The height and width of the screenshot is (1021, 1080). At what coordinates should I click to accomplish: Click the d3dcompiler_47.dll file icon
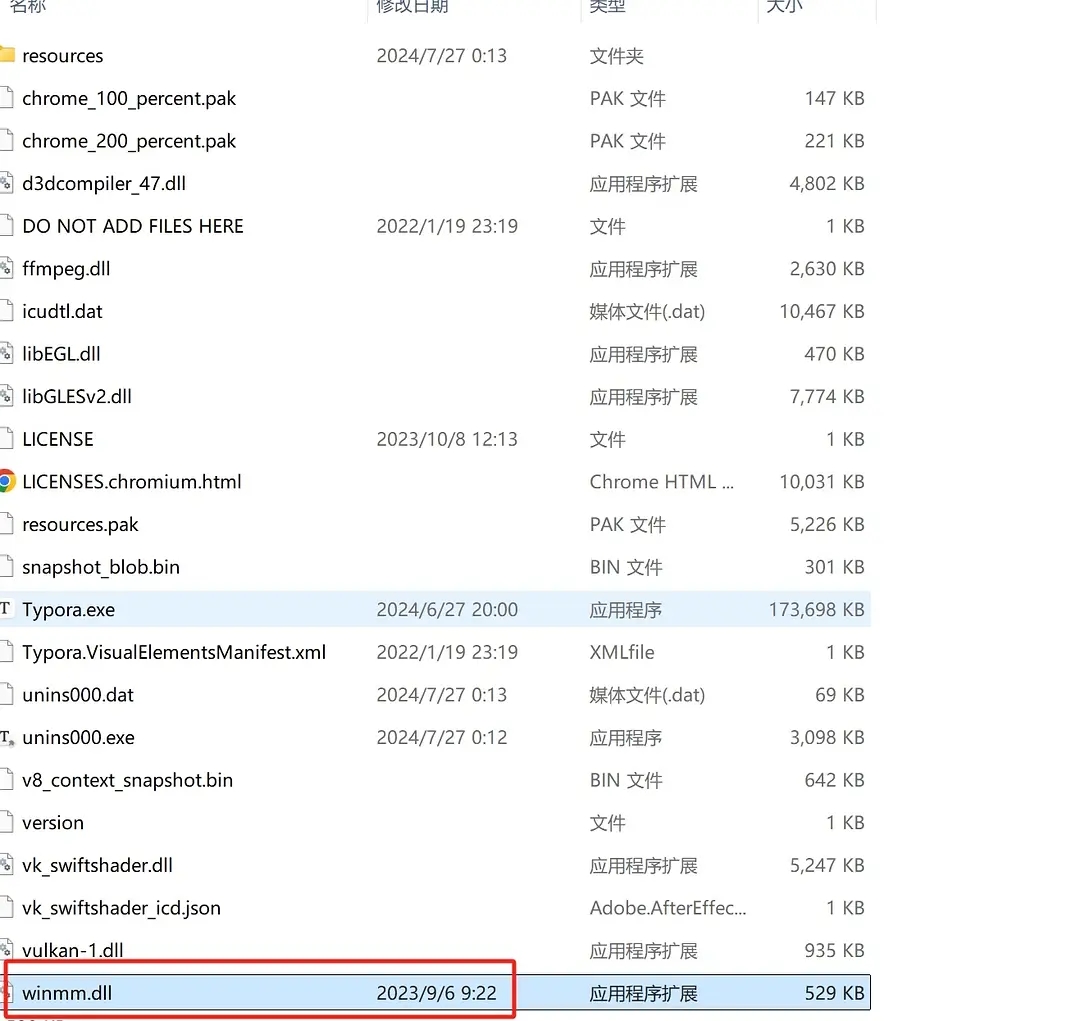pyautogui.click(x=6, y=183)
